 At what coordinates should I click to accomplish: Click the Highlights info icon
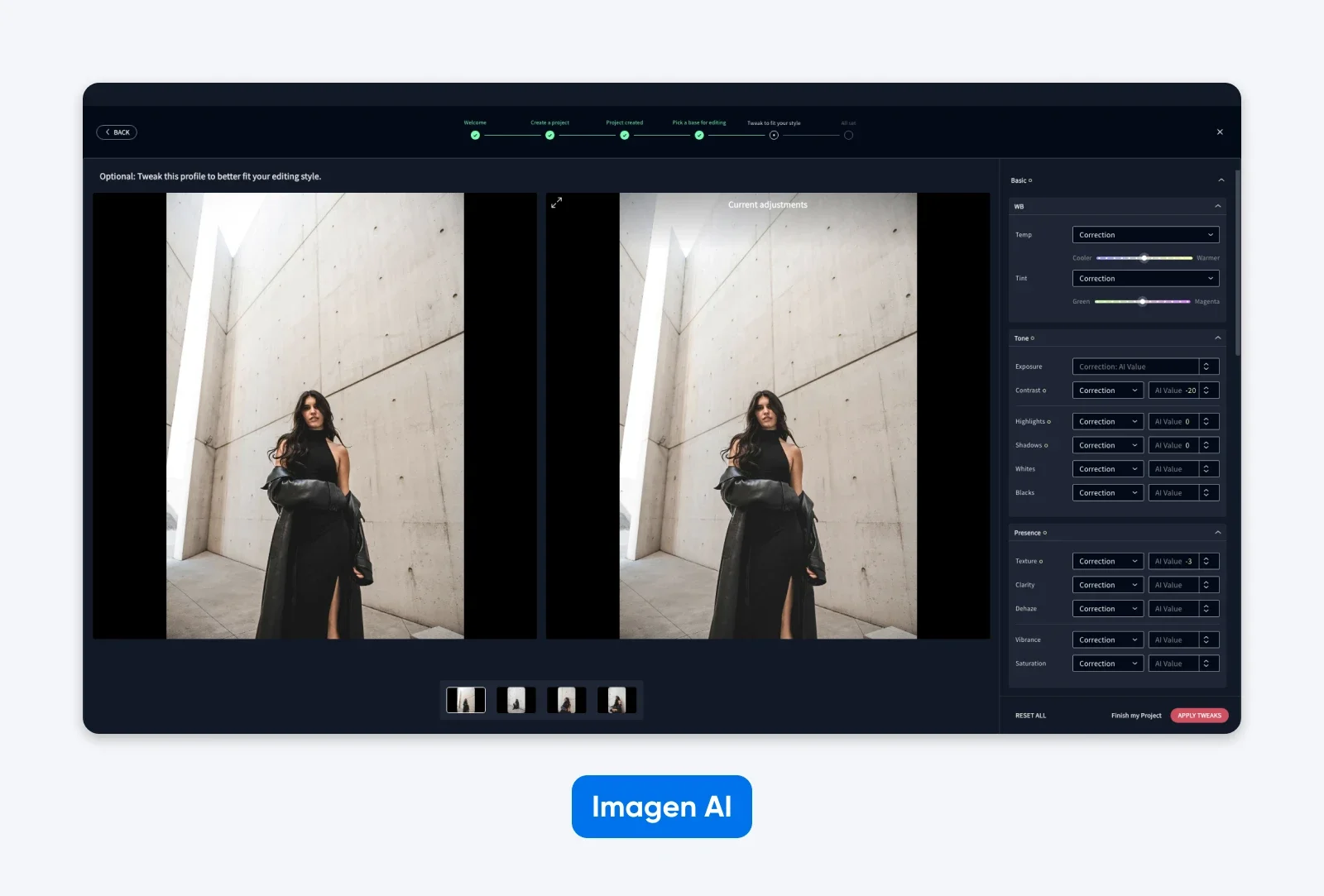pyautogui.click(x=1048, y=421)
